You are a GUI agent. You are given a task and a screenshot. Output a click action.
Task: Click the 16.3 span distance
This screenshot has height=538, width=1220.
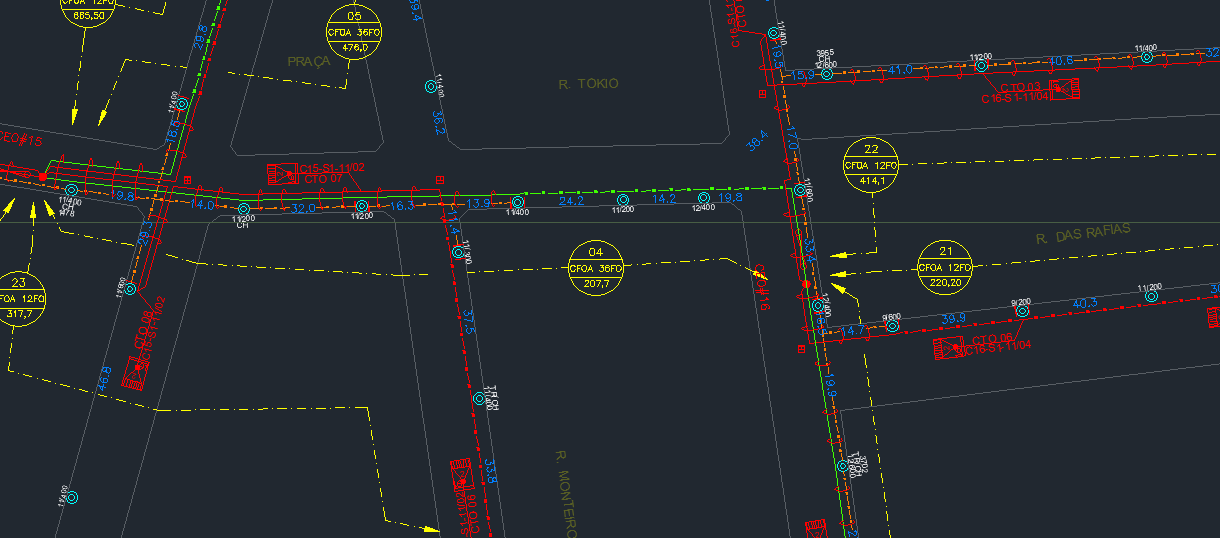pos(401,206)
